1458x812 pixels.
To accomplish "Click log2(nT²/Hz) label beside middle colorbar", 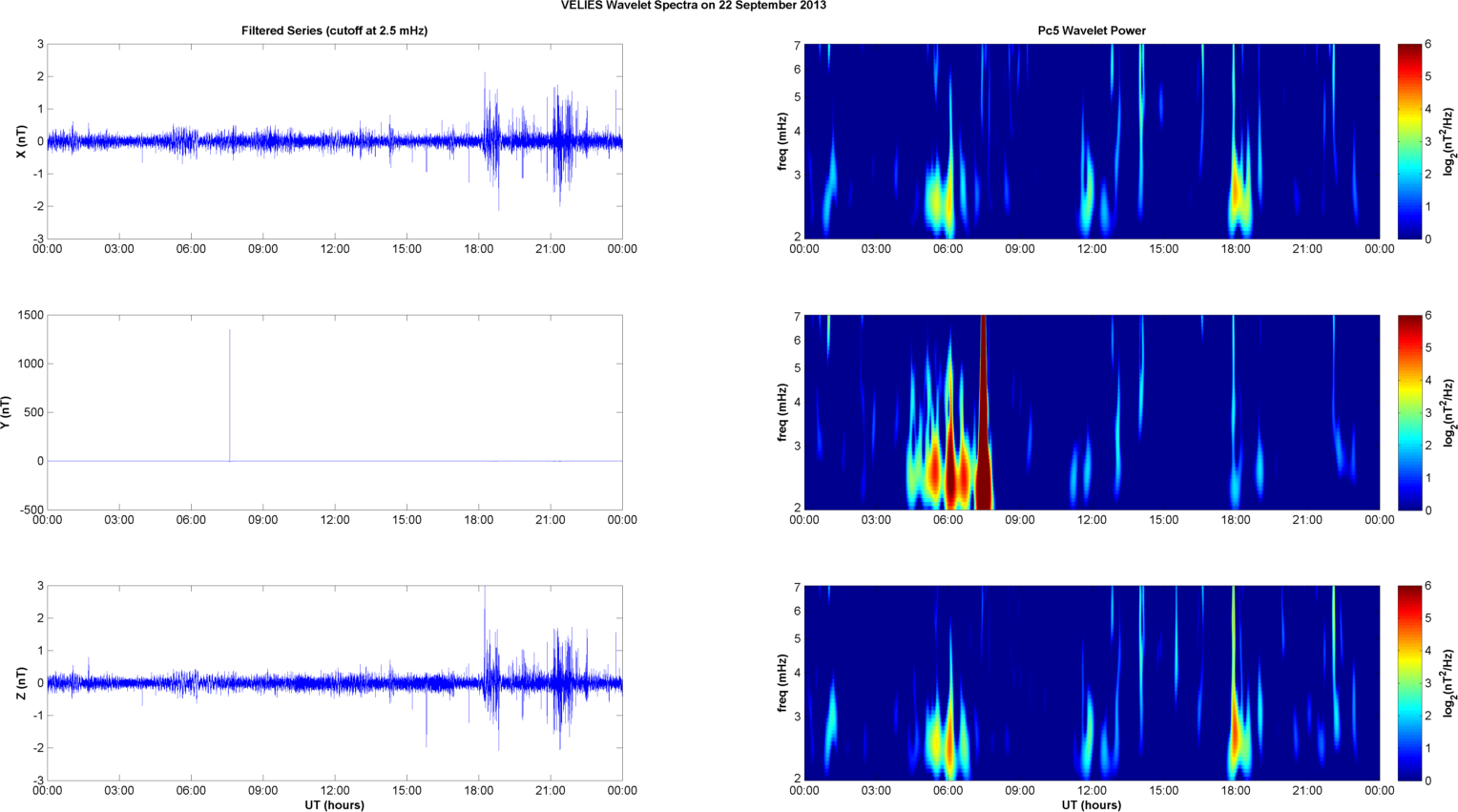I will (x=1449, y=412).
